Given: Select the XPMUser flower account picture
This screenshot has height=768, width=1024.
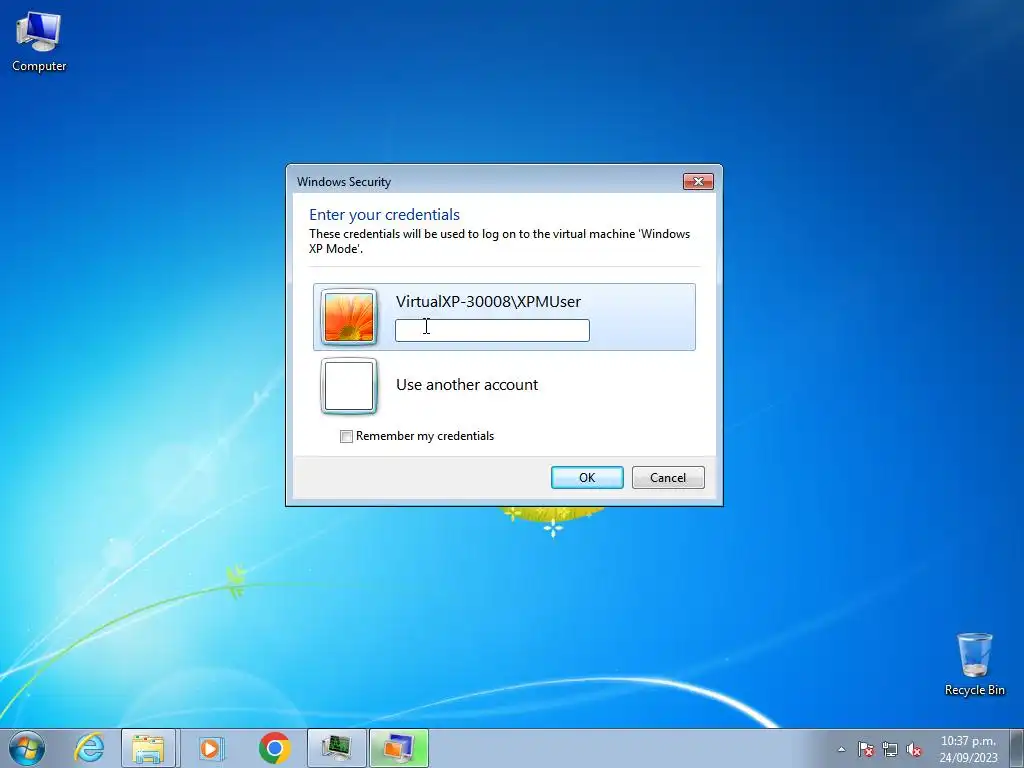Looking at the screenshot, I should pos(349,317).
